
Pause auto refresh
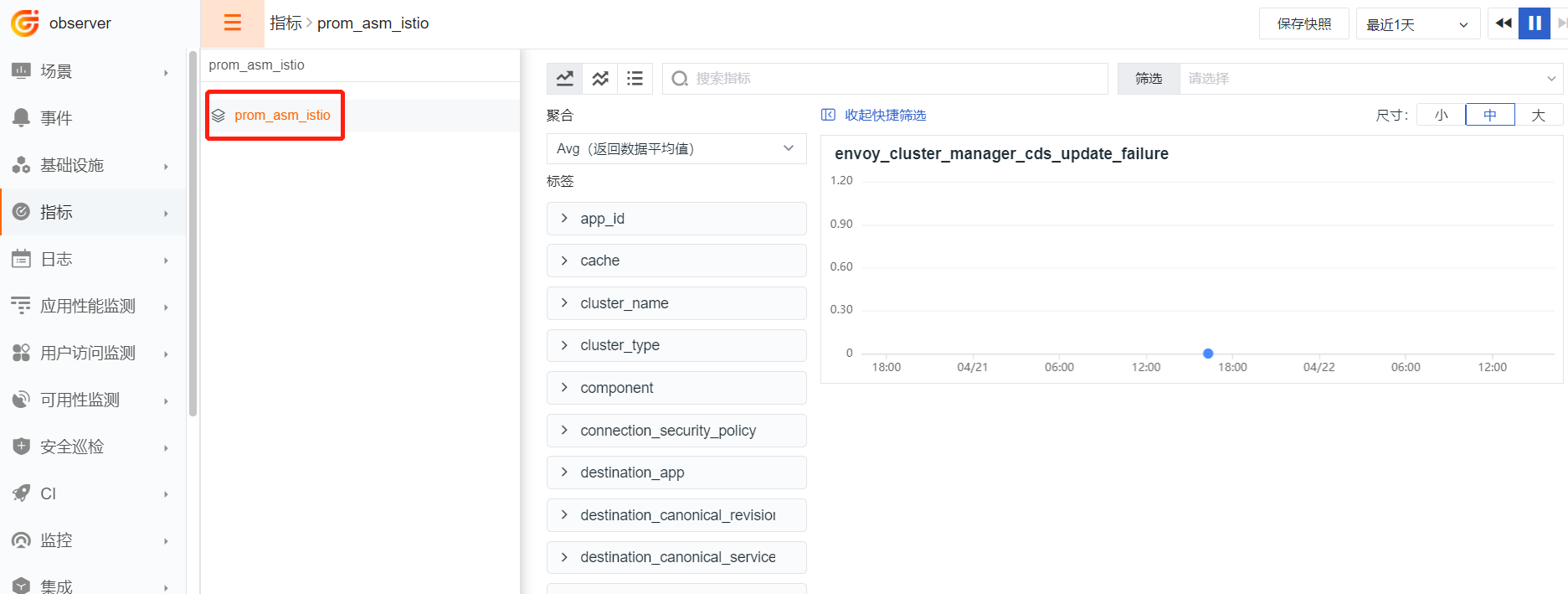coord(1535,23)
